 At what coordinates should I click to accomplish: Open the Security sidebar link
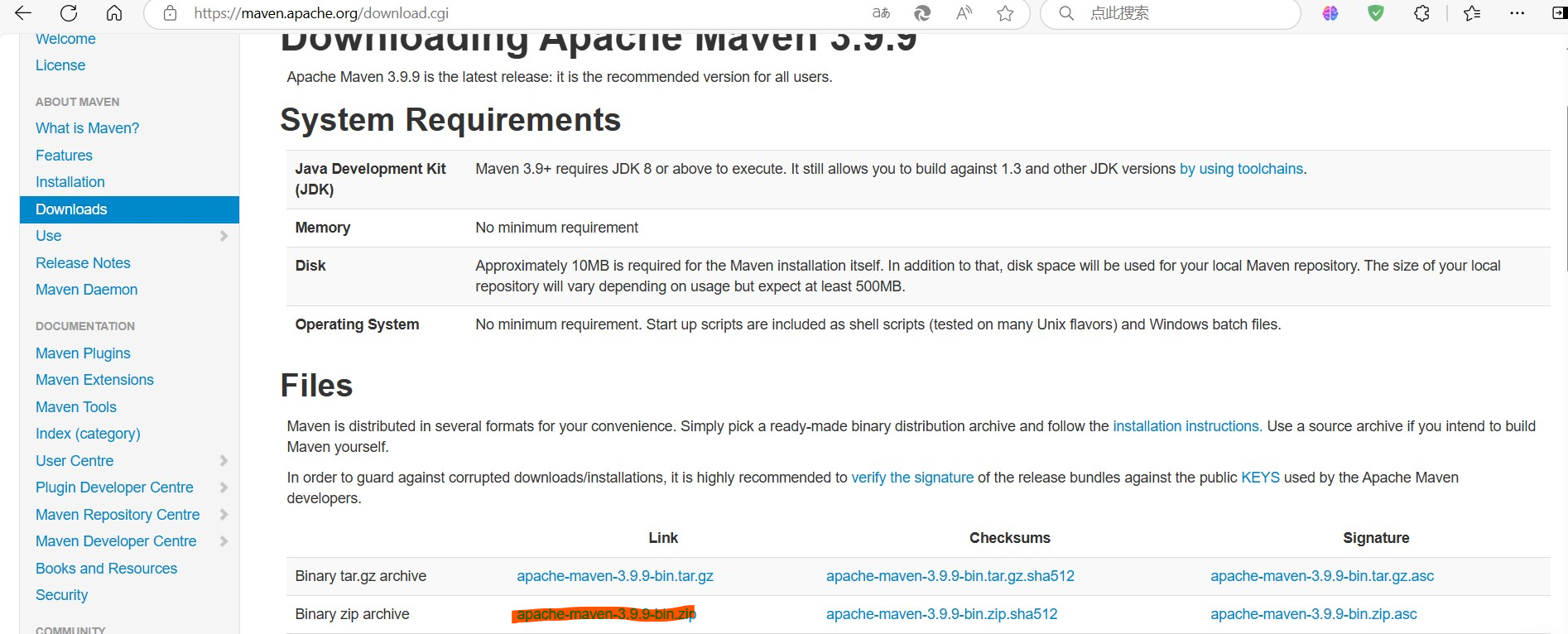click(61, 595)
